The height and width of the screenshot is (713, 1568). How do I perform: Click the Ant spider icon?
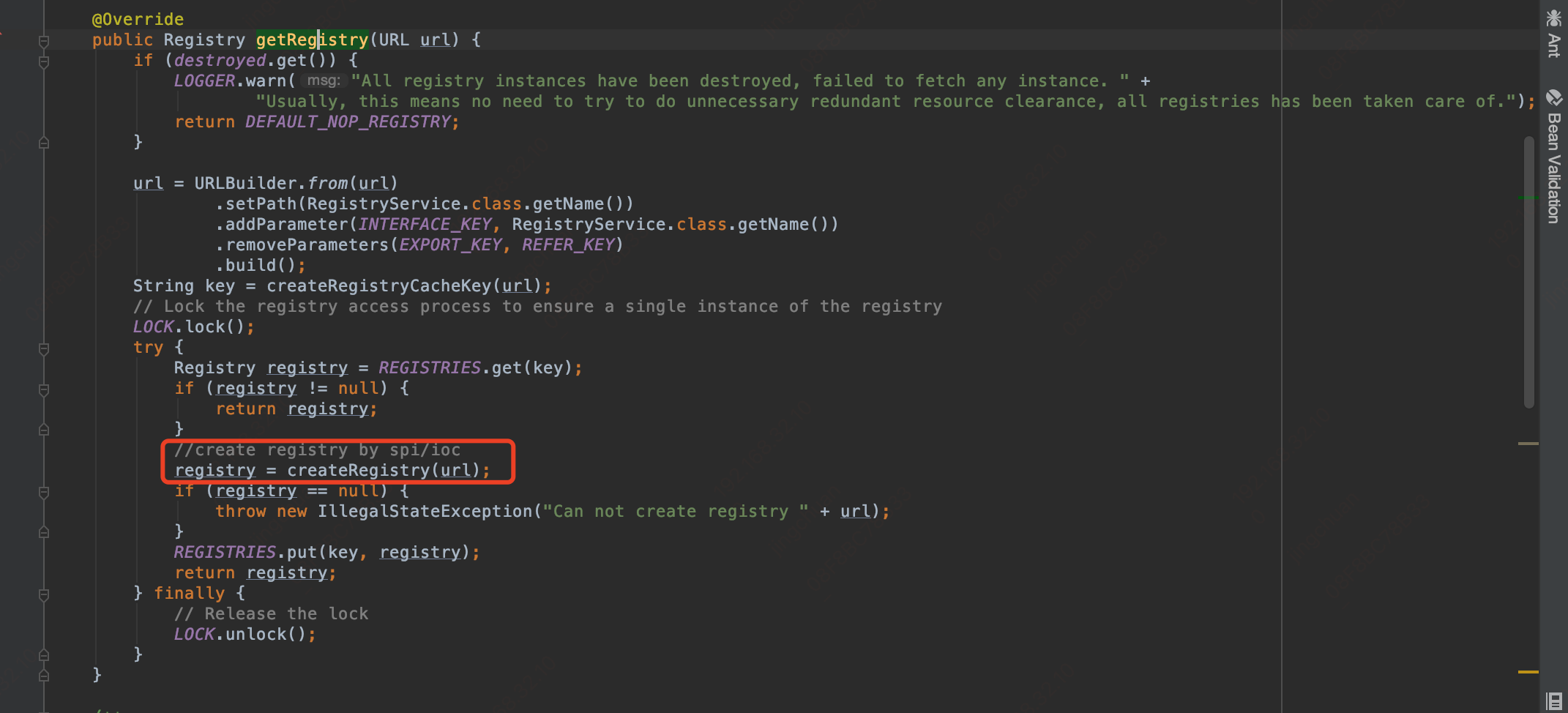[x=1553, y=18]
